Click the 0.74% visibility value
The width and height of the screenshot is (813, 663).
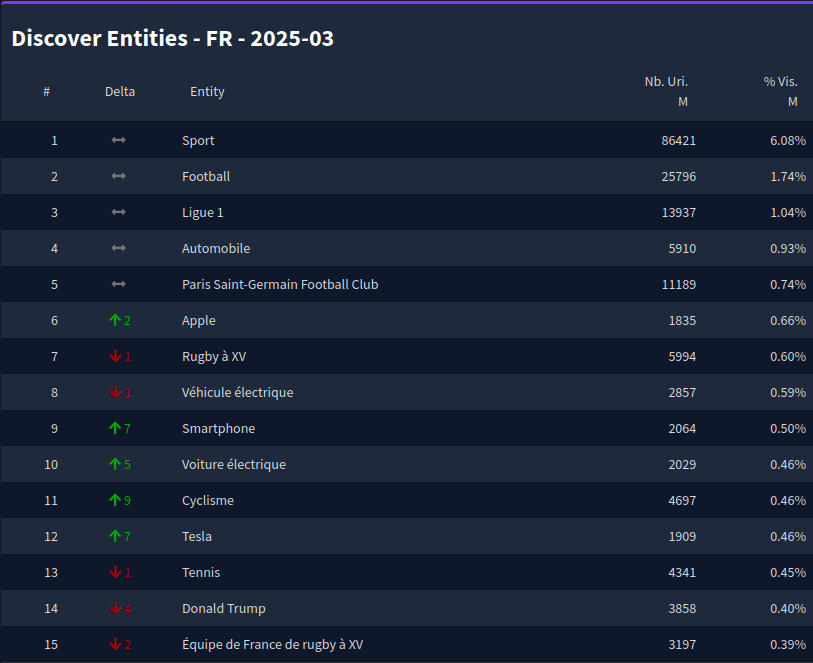[x=788, y=285]
